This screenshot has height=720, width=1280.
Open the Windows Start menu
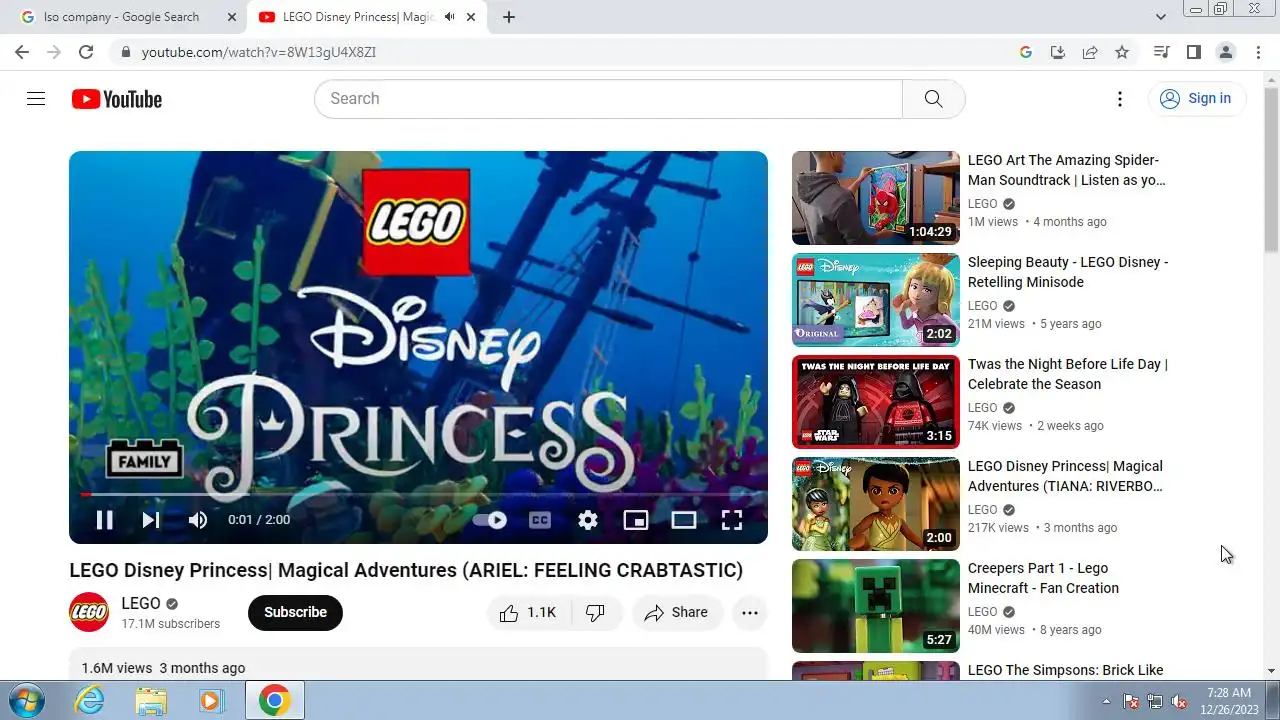[27, 700]
